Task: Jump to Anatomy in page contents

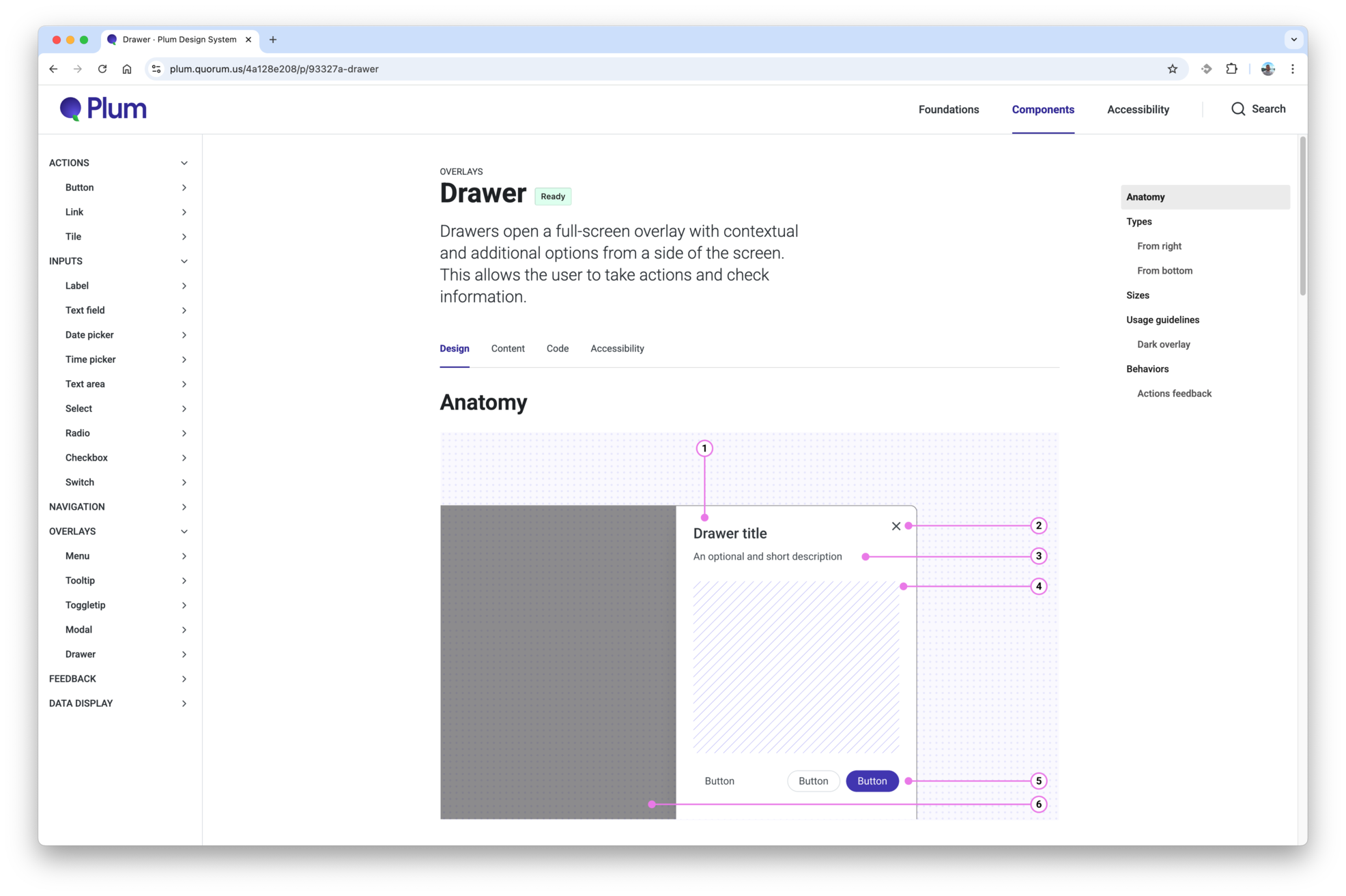Action: 1205,197
